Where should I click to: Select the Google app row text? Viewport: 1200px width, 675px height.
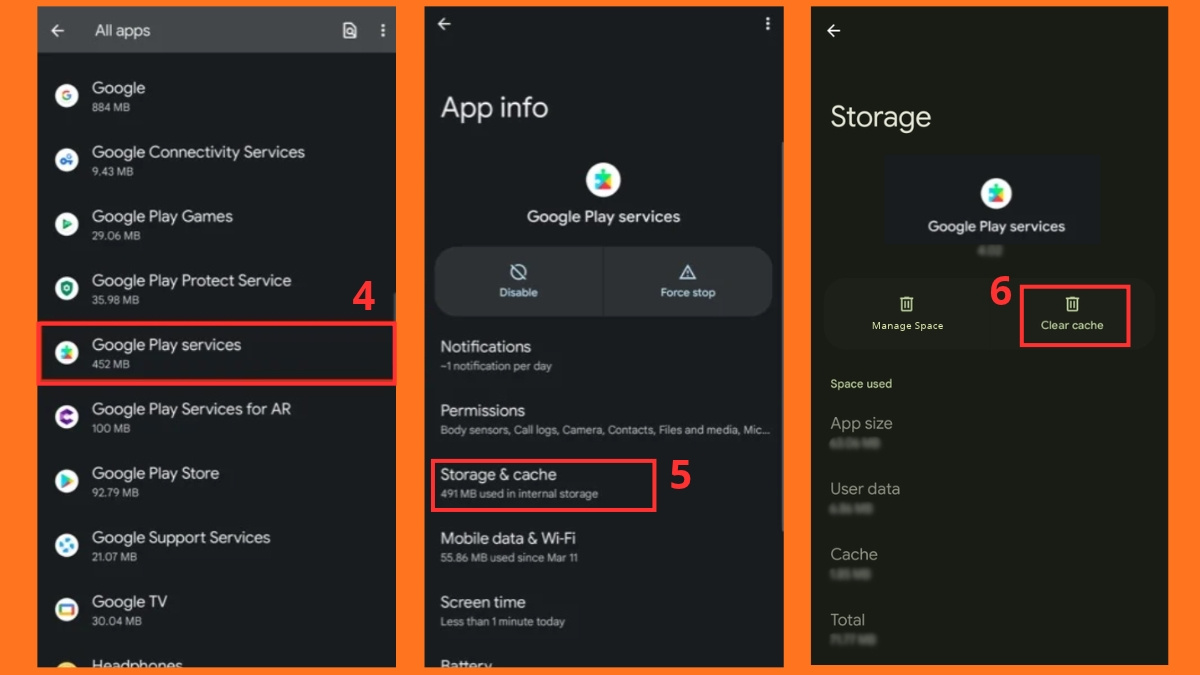pyautogui.click(x=118, y=96)
